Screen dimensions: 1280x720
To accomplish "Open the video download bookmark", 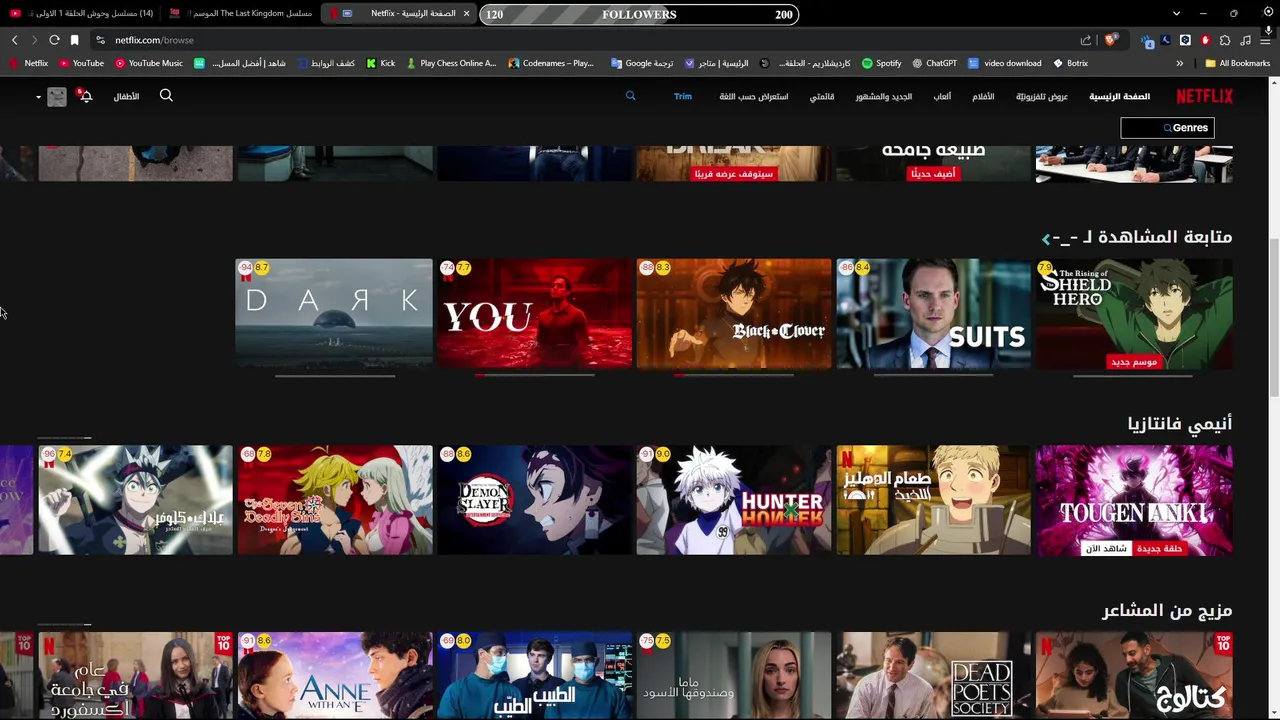I will pos(1005,63).
